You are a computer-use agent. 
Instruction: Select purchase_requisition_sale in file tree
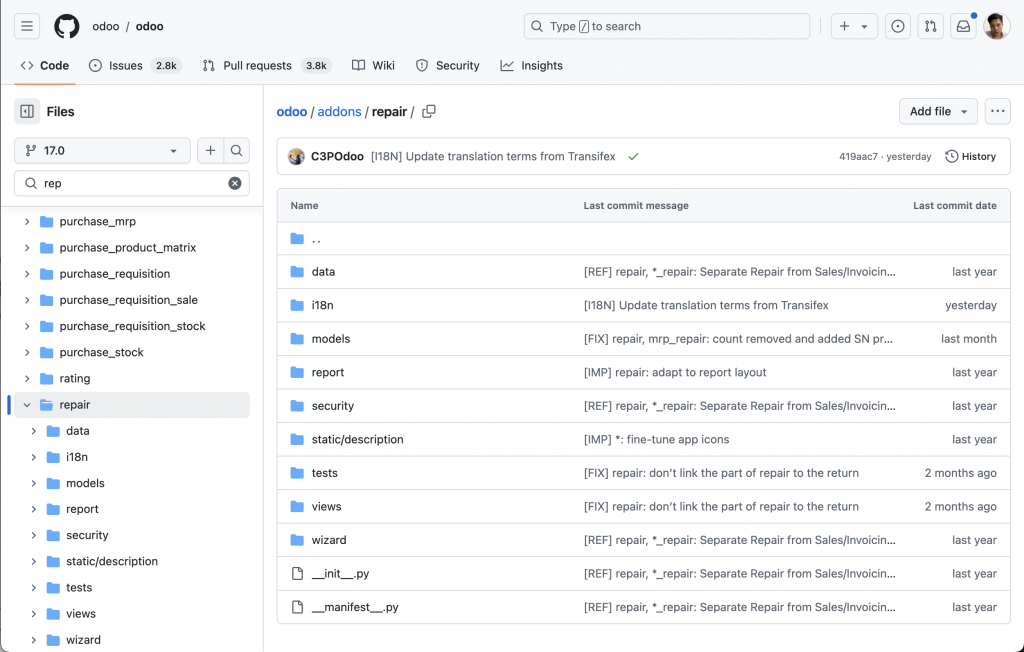(x=128, y=300)
